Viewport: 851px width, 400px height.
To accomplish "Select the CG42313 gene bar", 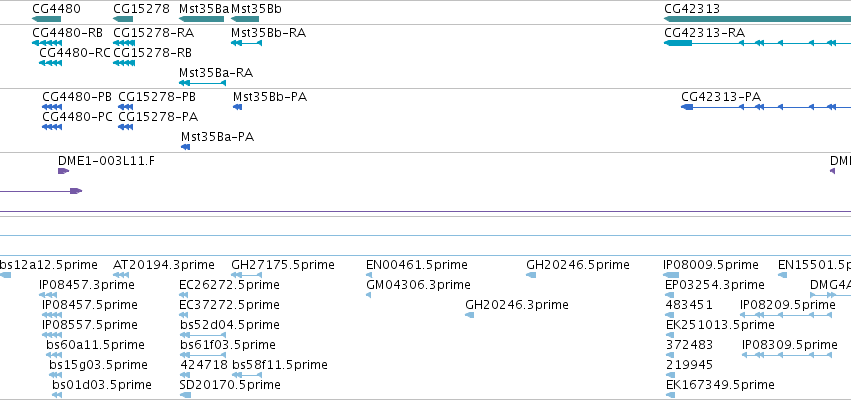I will (758, 19).
